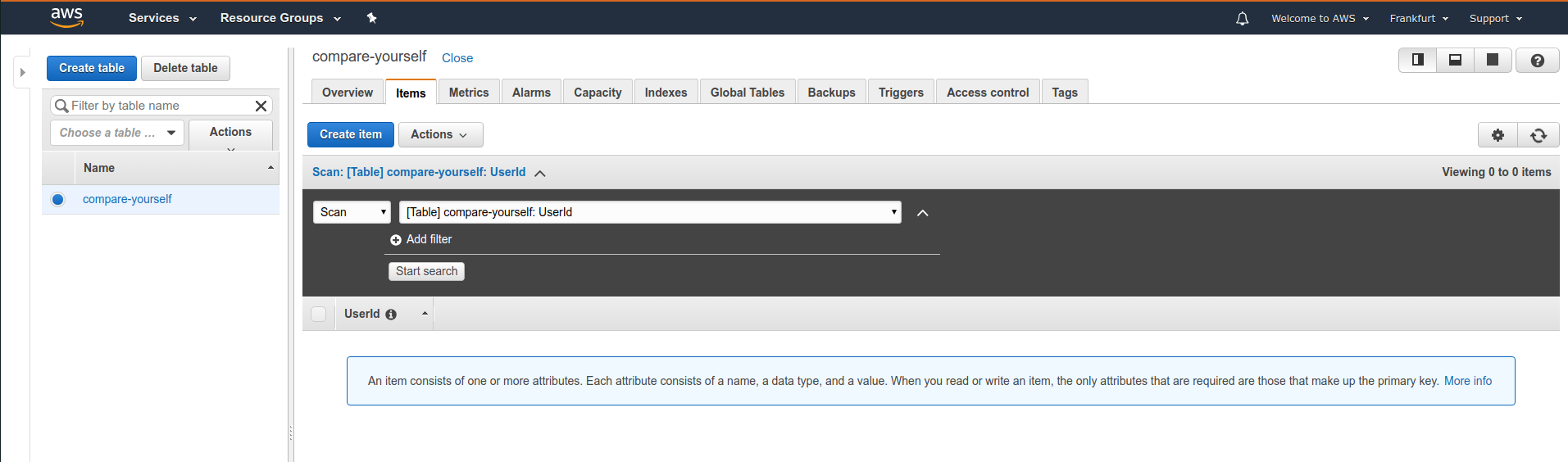Click the Create item button
Image resolution: width=1568 pixels, height=462 pixels.
[351, 134]
